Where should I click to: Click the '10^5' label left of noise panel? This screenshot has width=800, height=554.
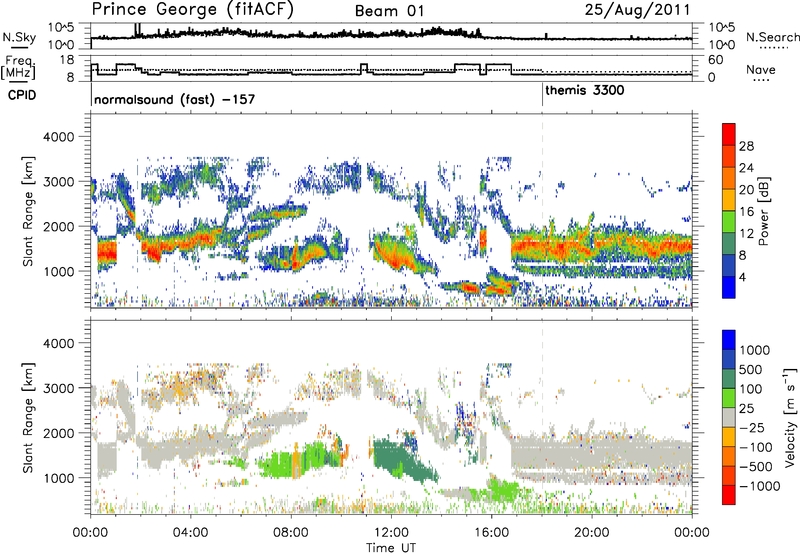click(61, 28)
